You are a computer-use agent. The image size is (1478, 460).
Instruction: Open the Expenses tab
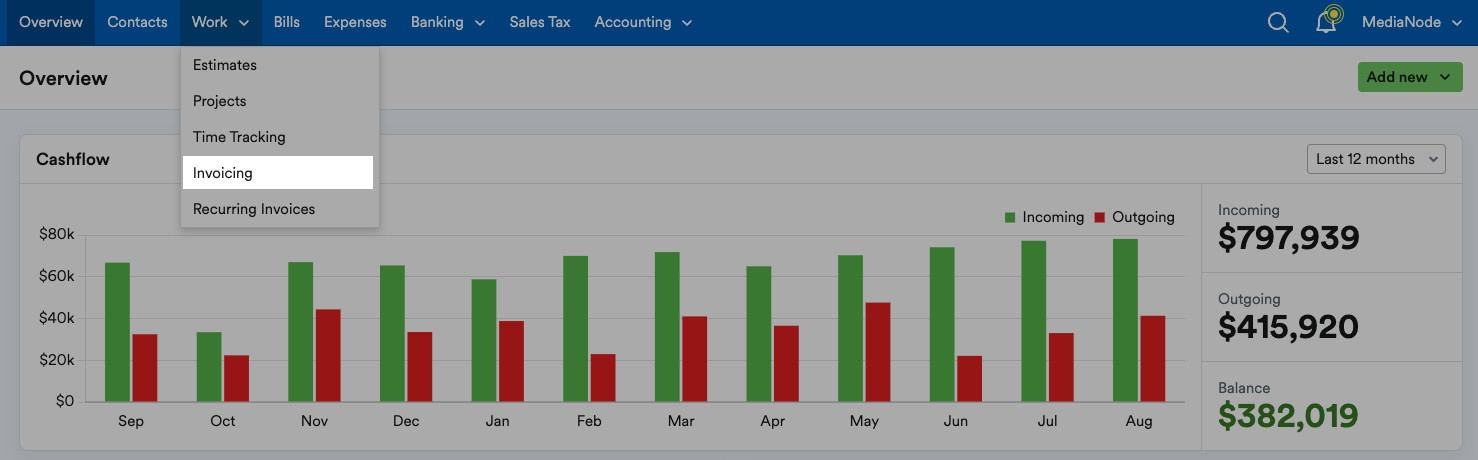pos(355,22)
